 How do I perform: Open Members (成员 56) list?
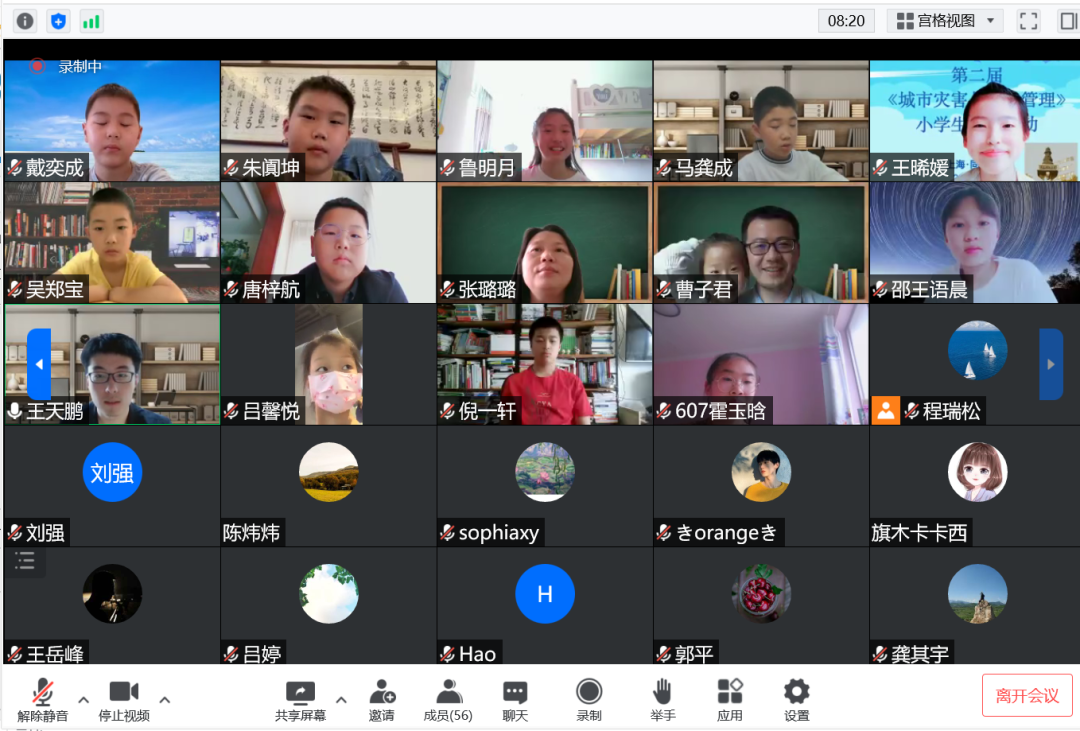[x=448, y=699]
